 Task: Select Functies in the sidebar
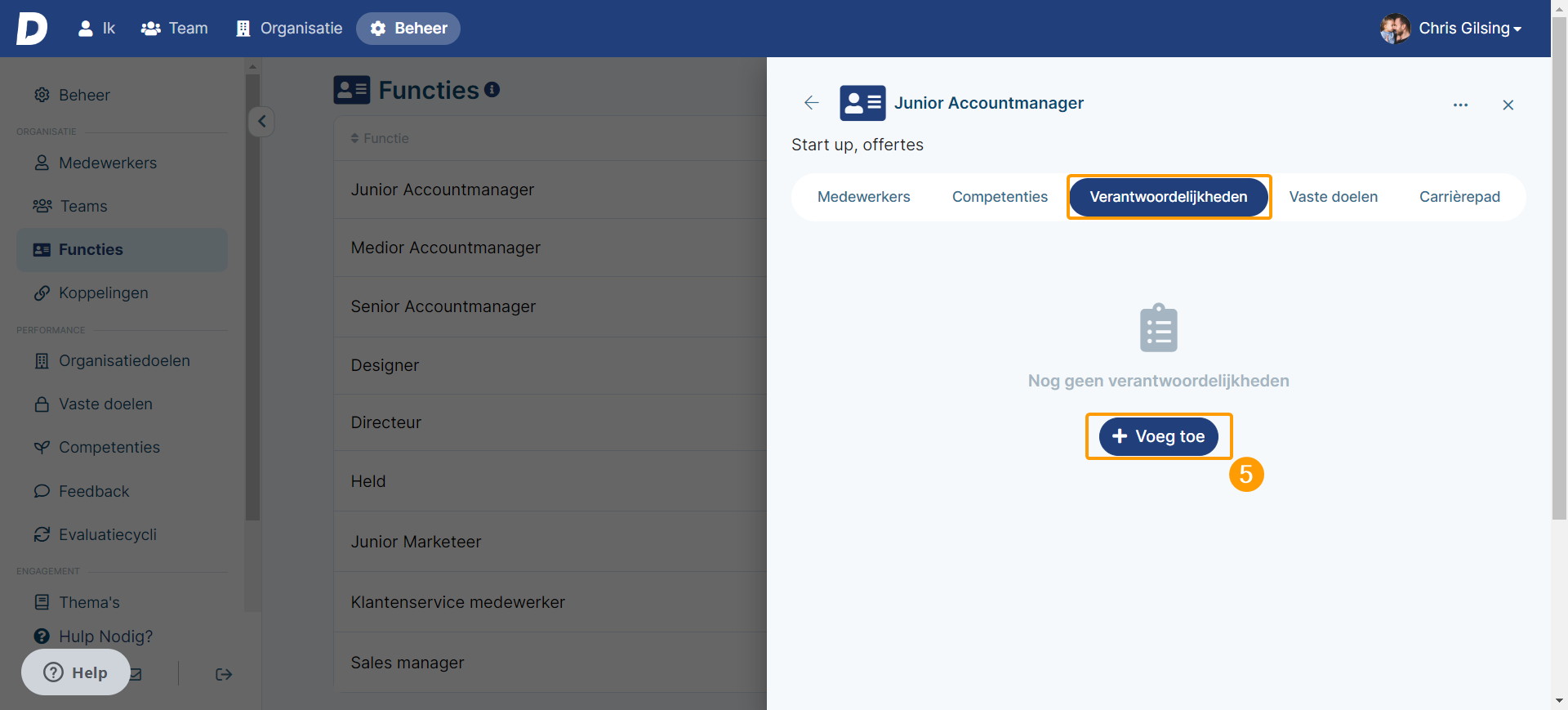pos(122,249)
